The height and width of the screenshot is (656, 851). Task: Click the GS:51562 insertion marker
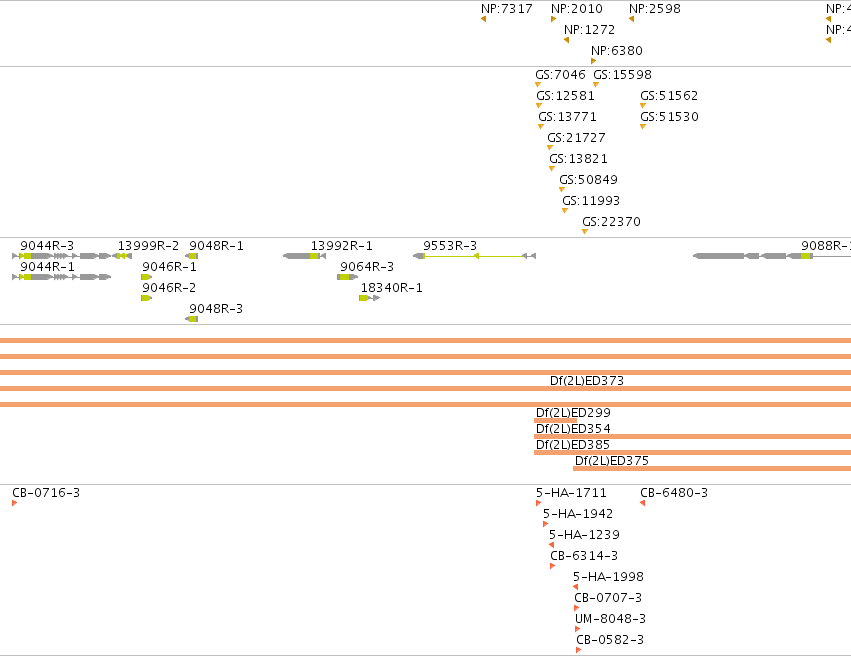pos(643,106)
